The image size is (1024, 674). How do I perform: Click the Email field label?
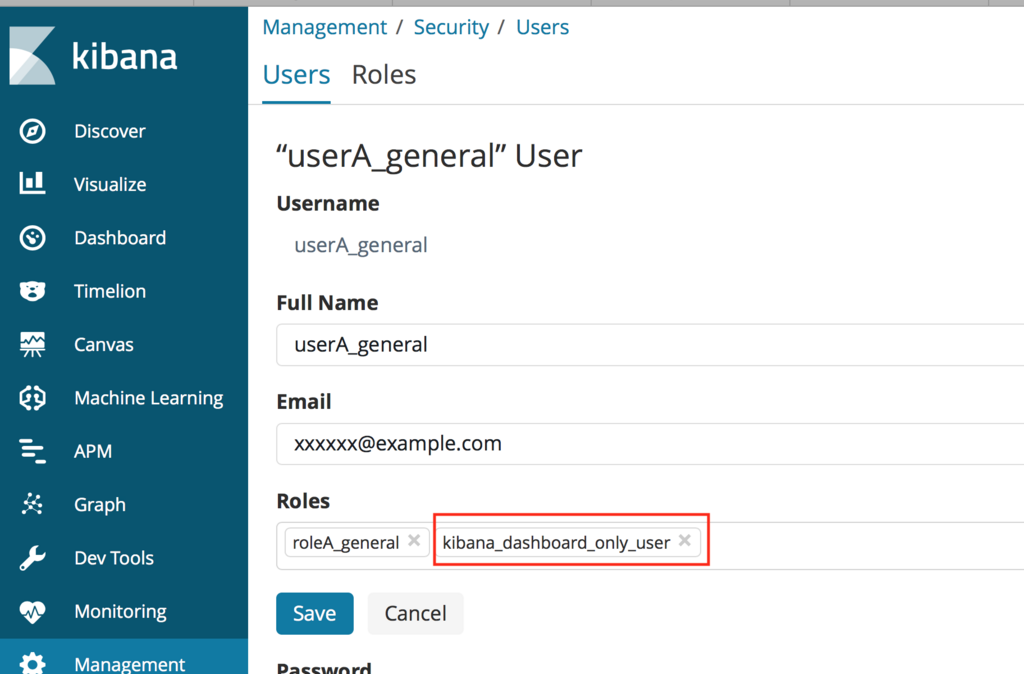click(304, 402)
